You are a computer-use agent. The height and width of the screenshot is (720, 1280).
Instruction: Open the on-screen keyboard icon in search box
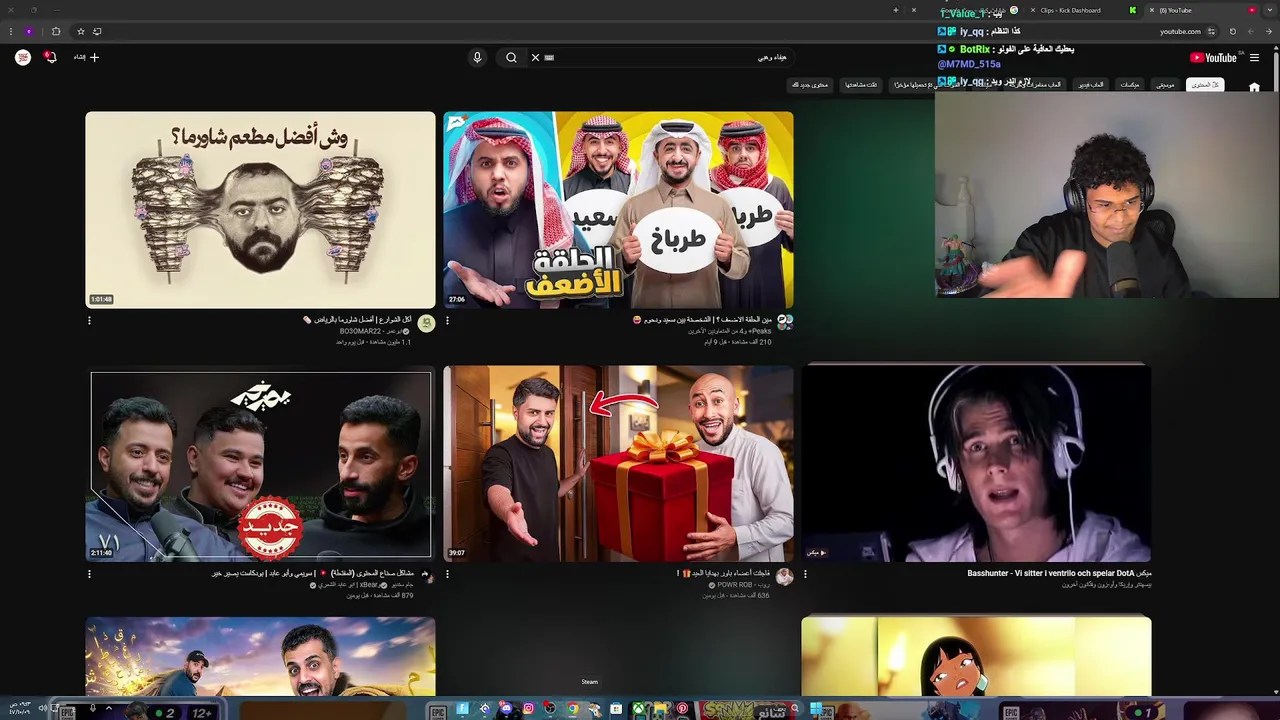[549, 58]
